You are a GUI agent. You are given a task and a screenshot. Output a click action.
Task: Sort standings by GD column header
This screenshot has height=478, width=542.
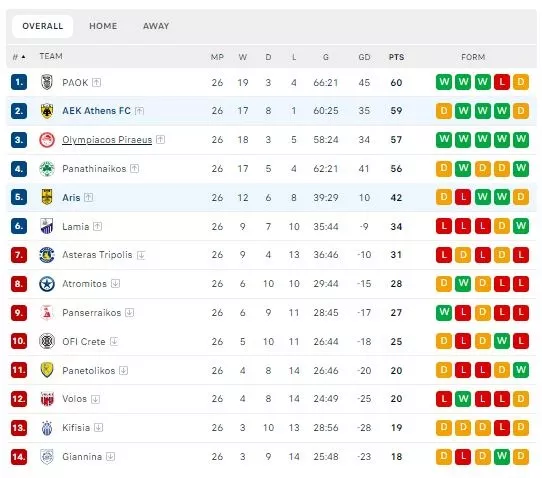click(x=364, y=57)
